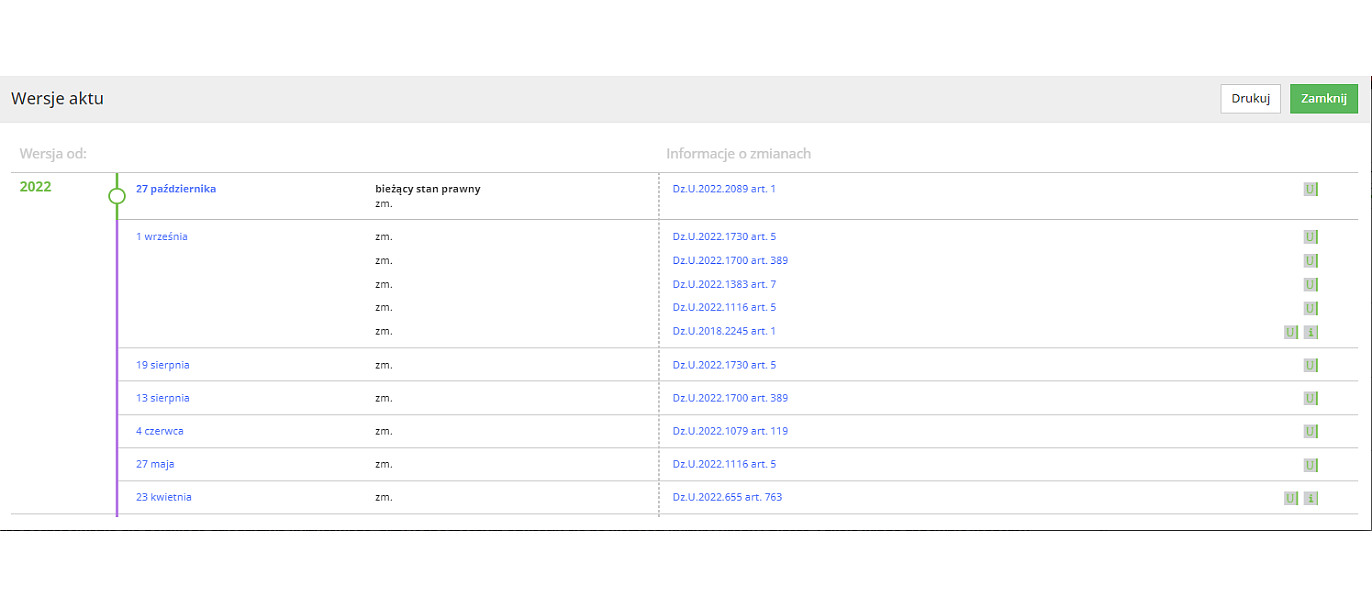Viewport: 1372px width, 607px height.
Task: Open the info icon for Dz.U.2022.655
Action: [1310, 498]
